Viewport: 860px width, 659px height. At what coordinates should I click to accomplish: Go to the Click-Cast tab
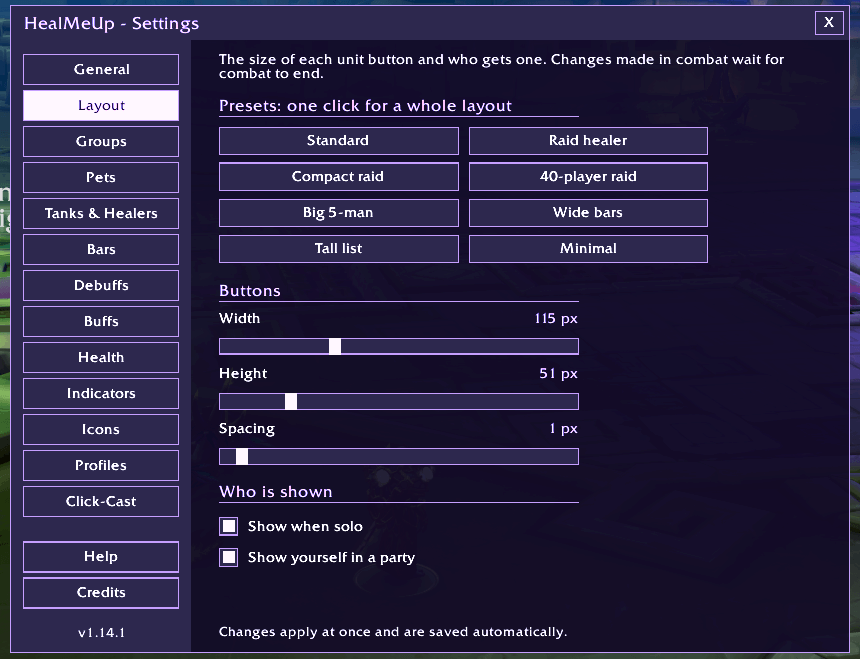(101, 502)
